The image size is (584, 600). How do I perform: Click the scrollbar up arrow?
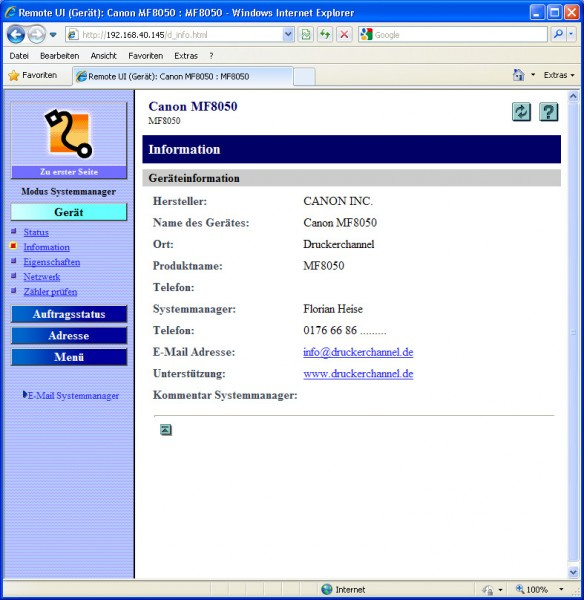[x=573, y=96]
